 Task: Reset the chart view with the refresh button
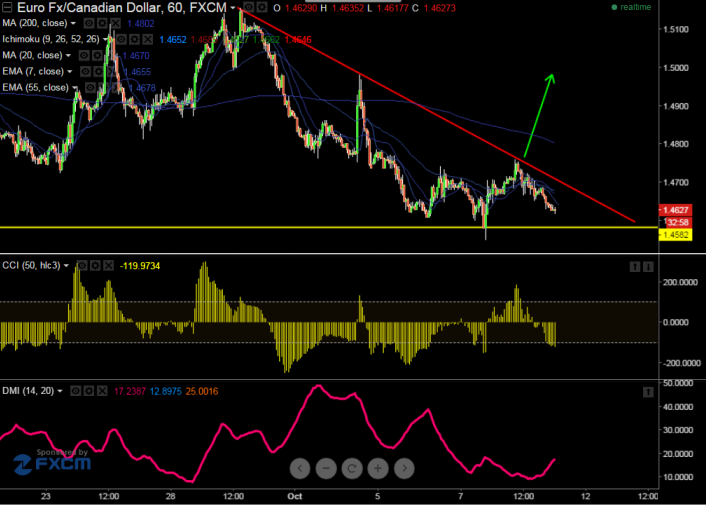pyautogui.click(x=352, y=469)
